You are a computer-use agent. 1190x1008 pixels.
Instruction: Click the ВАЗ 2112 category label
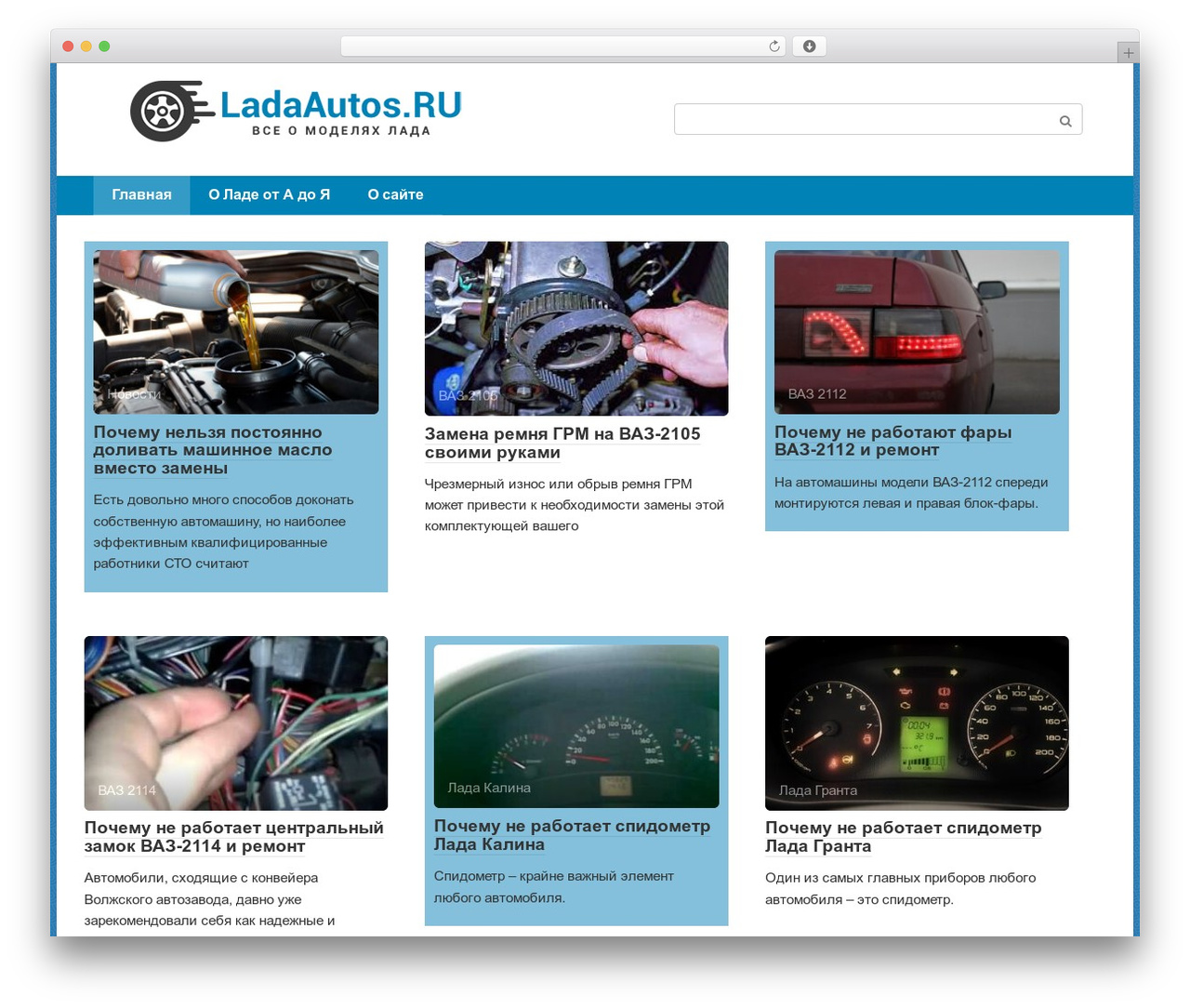(x=817, y=394)
